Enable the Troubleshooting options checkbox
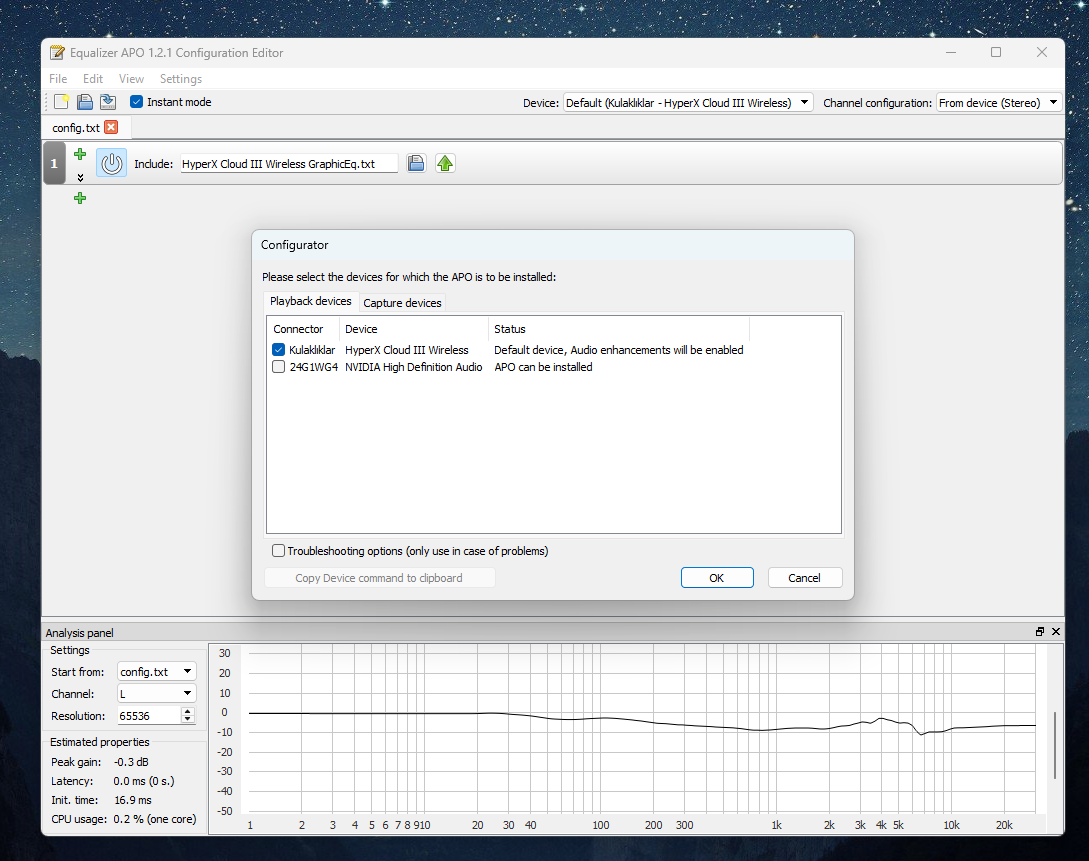Viewport: 1089px width, 861px height. click(x=279, y=551)
